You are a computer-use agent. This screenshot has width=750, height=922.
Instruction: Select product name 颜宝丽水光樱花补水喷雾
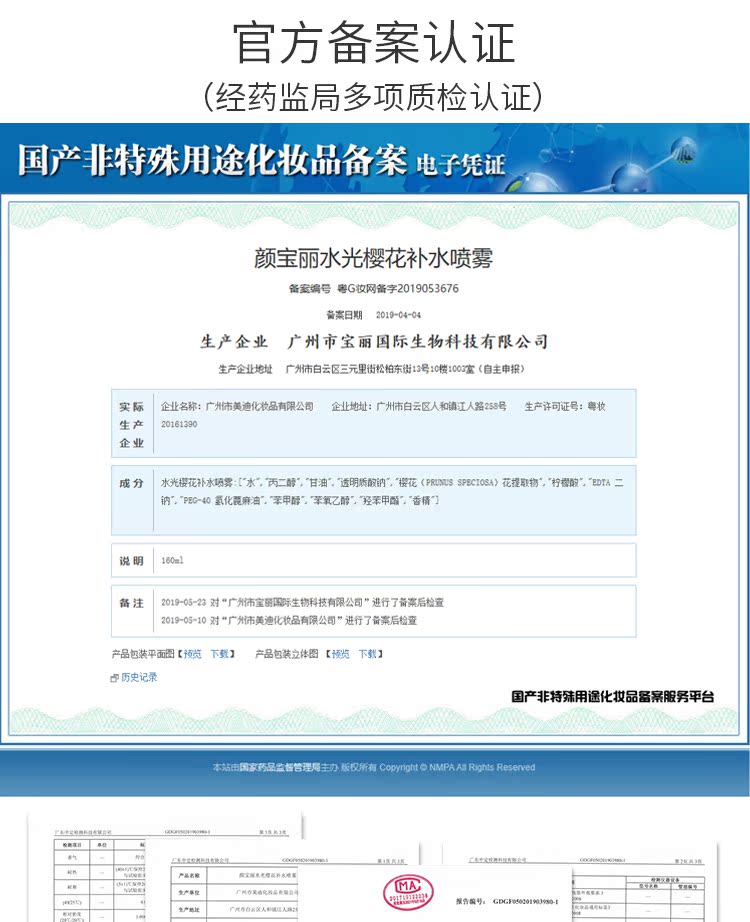pos(374,258)
